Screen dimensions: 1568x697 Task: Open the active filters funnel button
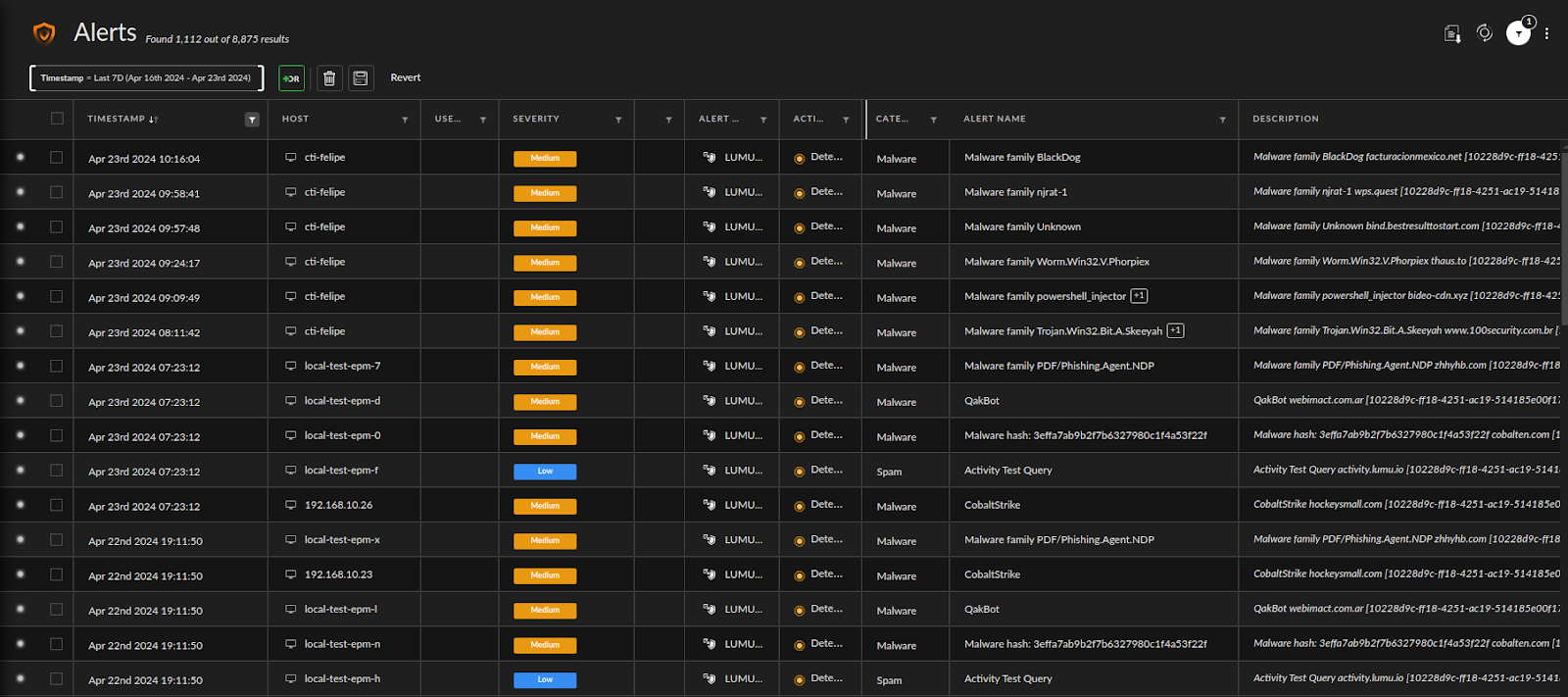pos(1518,34)
